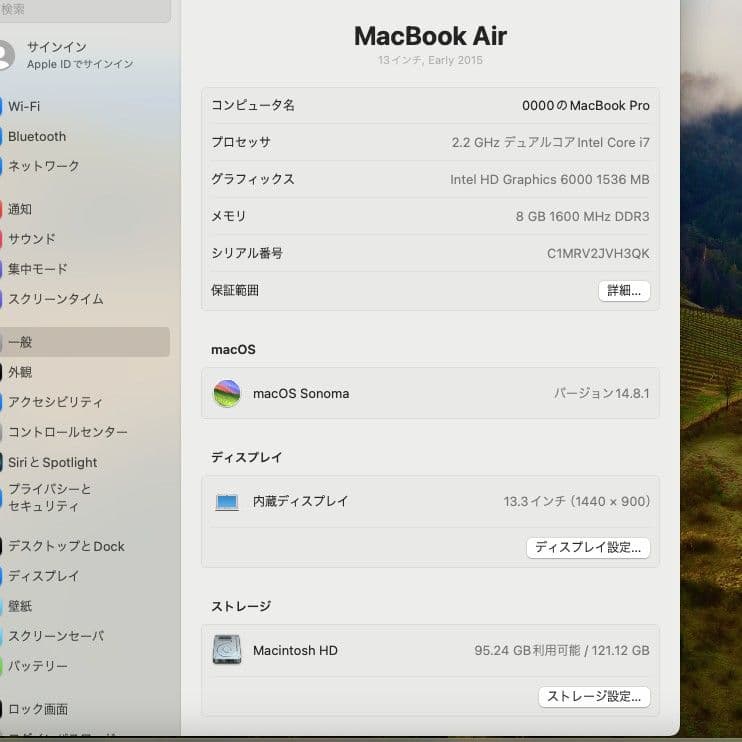Select コントロールセンター in the sidebar
The height and width of the screenshot is (742, 742).
point(67,432)
